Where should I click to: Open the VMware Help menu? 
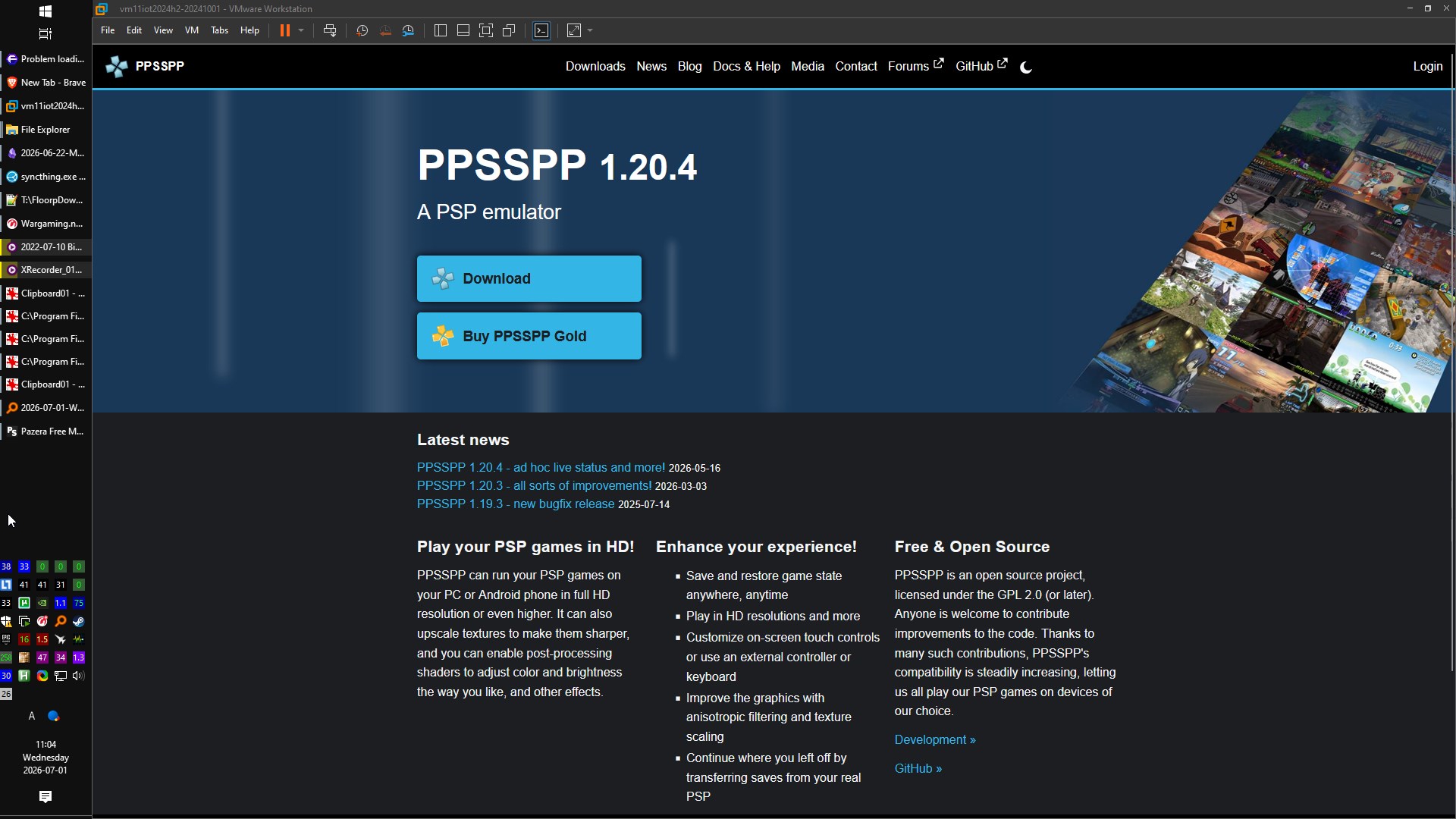(249, 30)
